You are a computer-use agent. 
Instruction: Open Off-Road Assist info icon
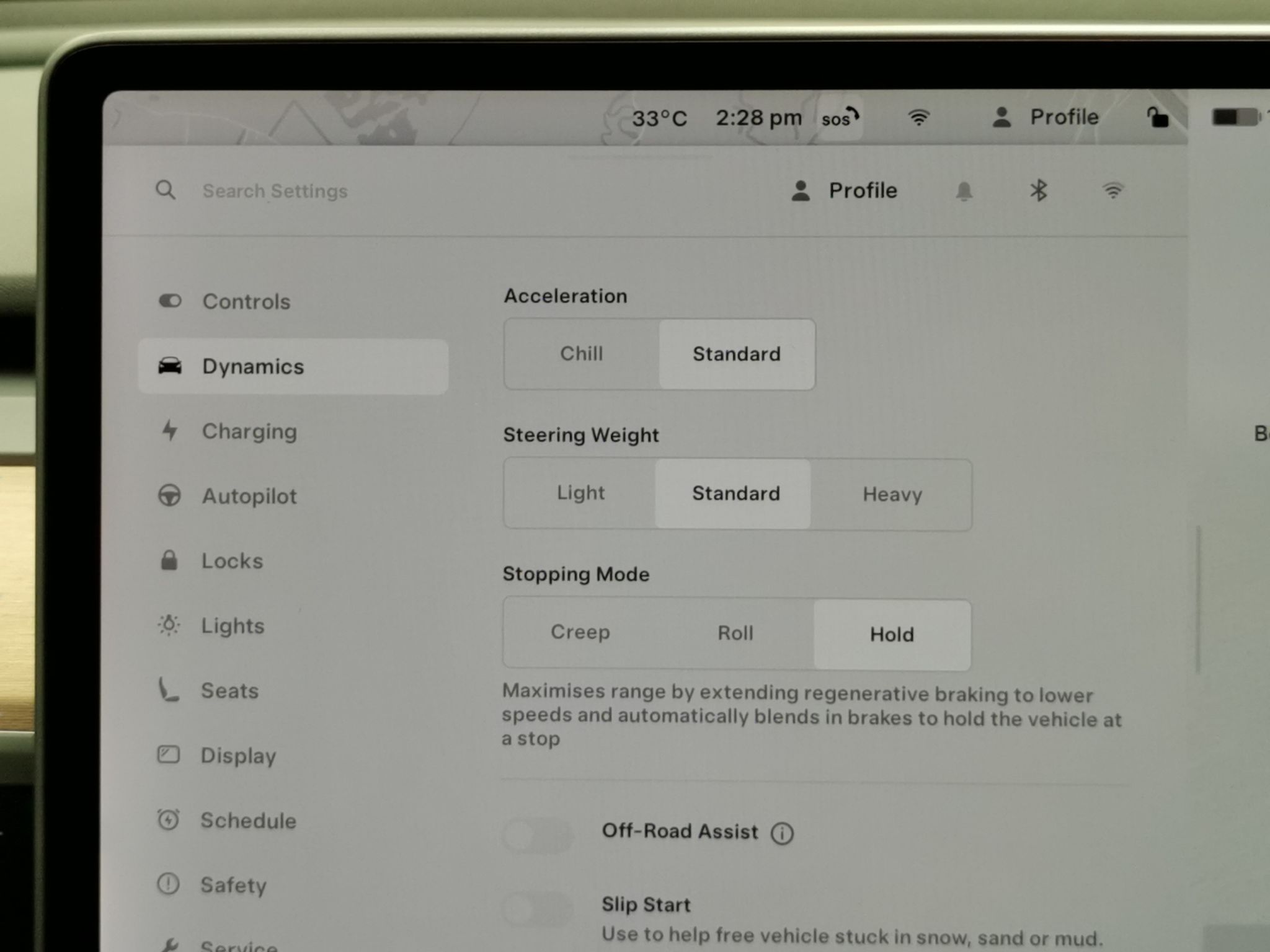pos(782,833)
